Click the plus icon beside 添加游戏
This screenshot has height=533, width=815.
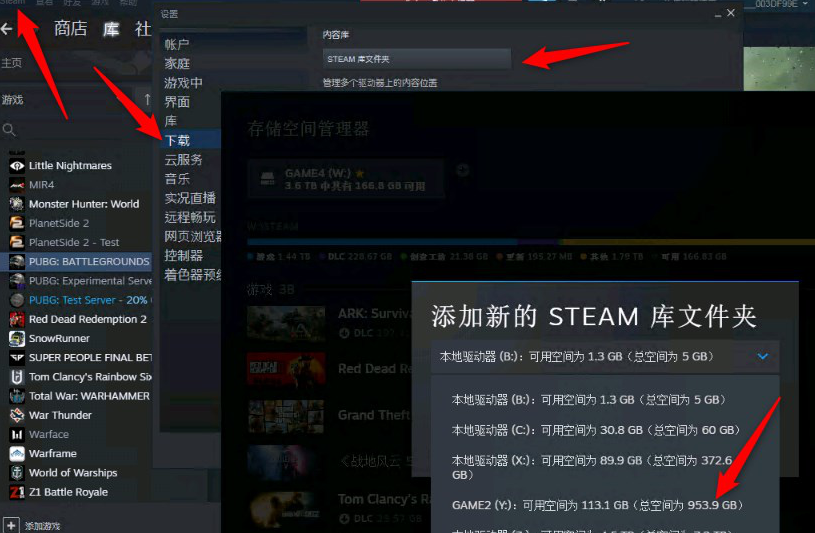pos(11,525)
